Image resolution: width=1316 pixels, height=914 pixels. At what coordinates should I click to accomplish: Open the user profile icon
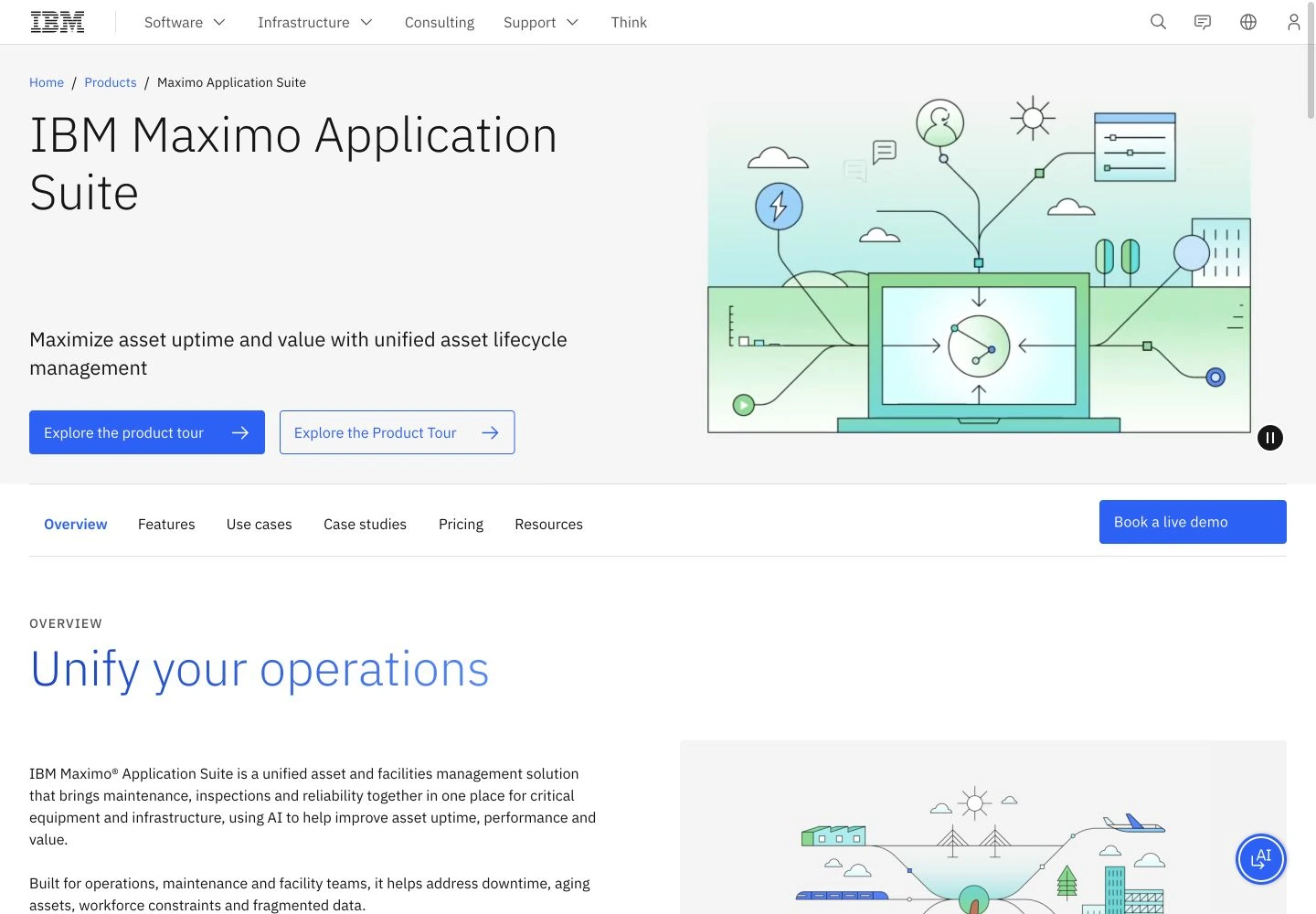coord(1293,22)
